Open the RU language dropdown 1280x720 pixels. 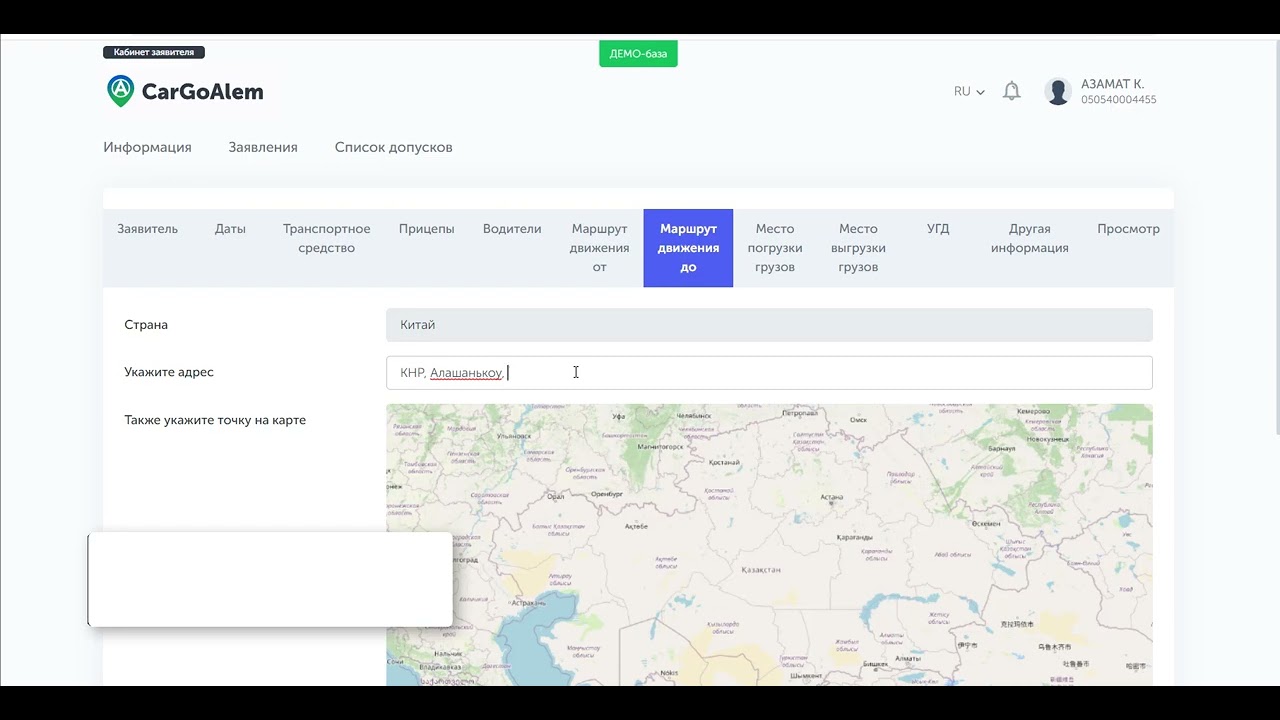click(969, 91)
